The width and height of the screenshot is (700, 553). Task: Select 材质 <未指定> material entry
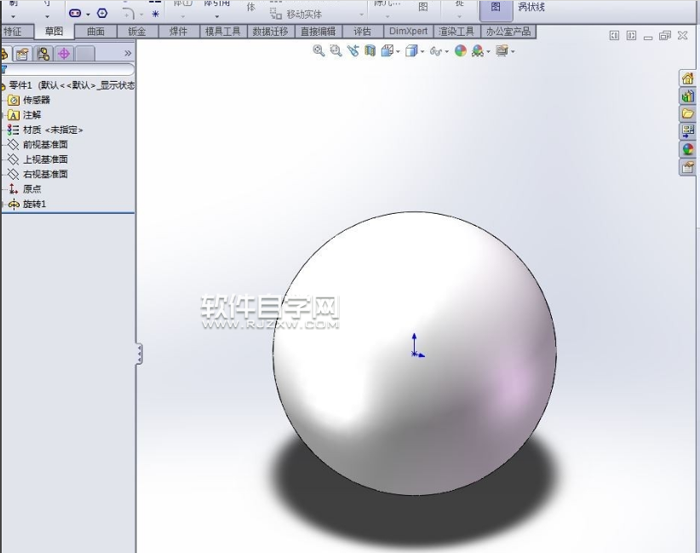[x=53, y=130]
